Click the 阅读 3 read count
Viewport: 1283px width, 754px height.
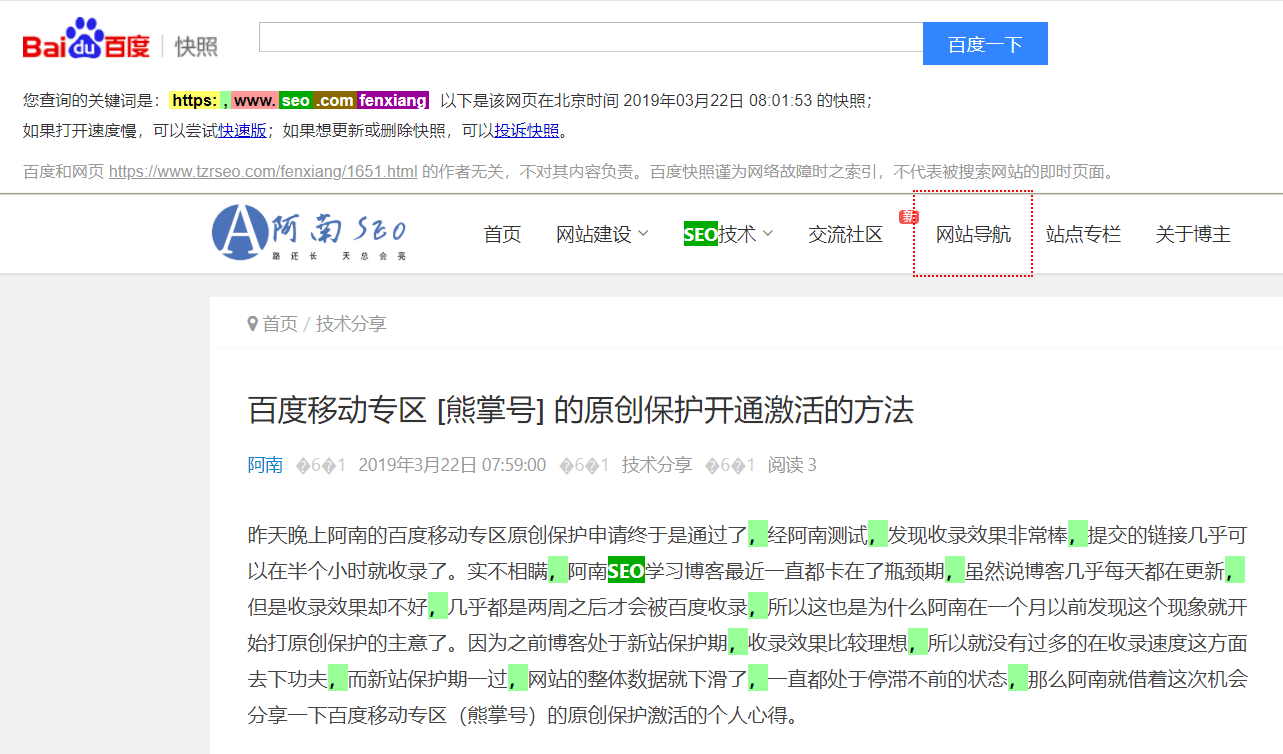[792, 464]
